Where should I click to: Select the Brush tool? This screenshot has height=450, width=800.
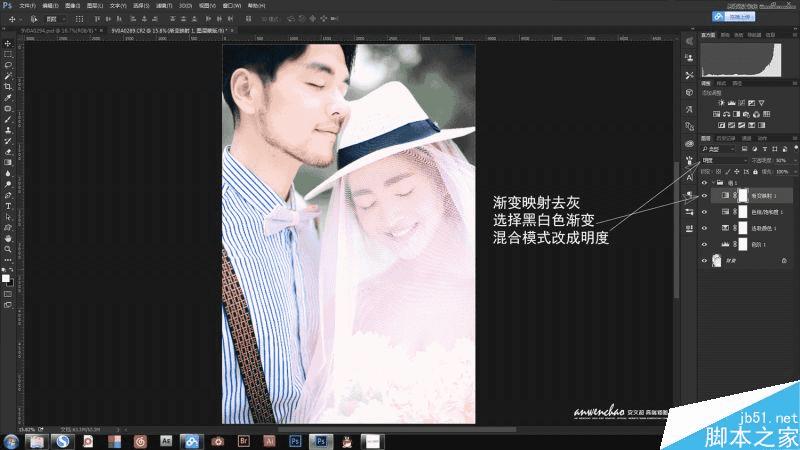(x=8, y=119)
